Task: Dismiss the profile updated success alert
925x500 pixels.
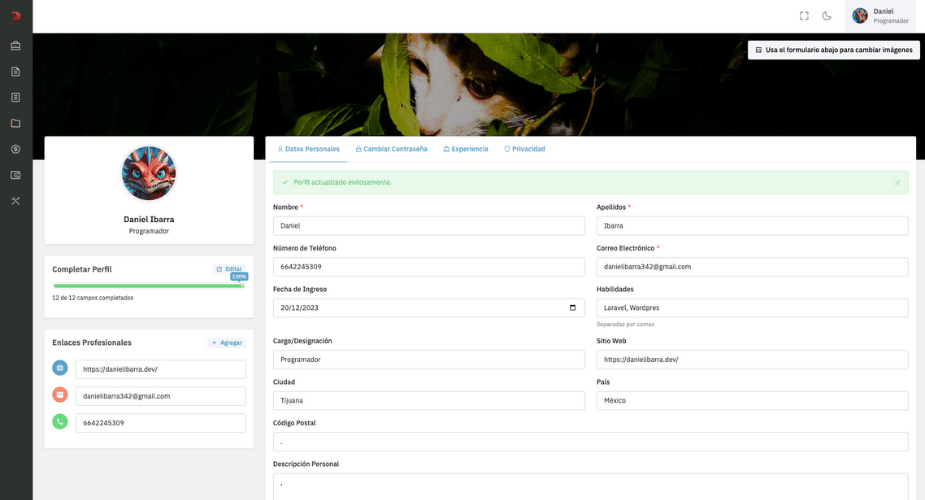Action: coord(897,183)
